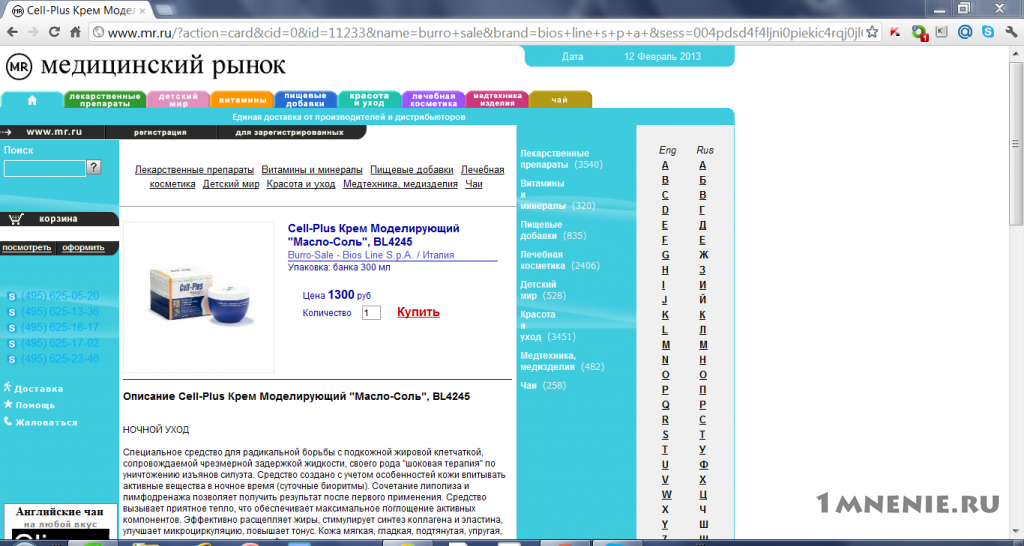Switch to the медтехника изделия tab
Screen dimensions: 1024x546
tap(497, 100)
